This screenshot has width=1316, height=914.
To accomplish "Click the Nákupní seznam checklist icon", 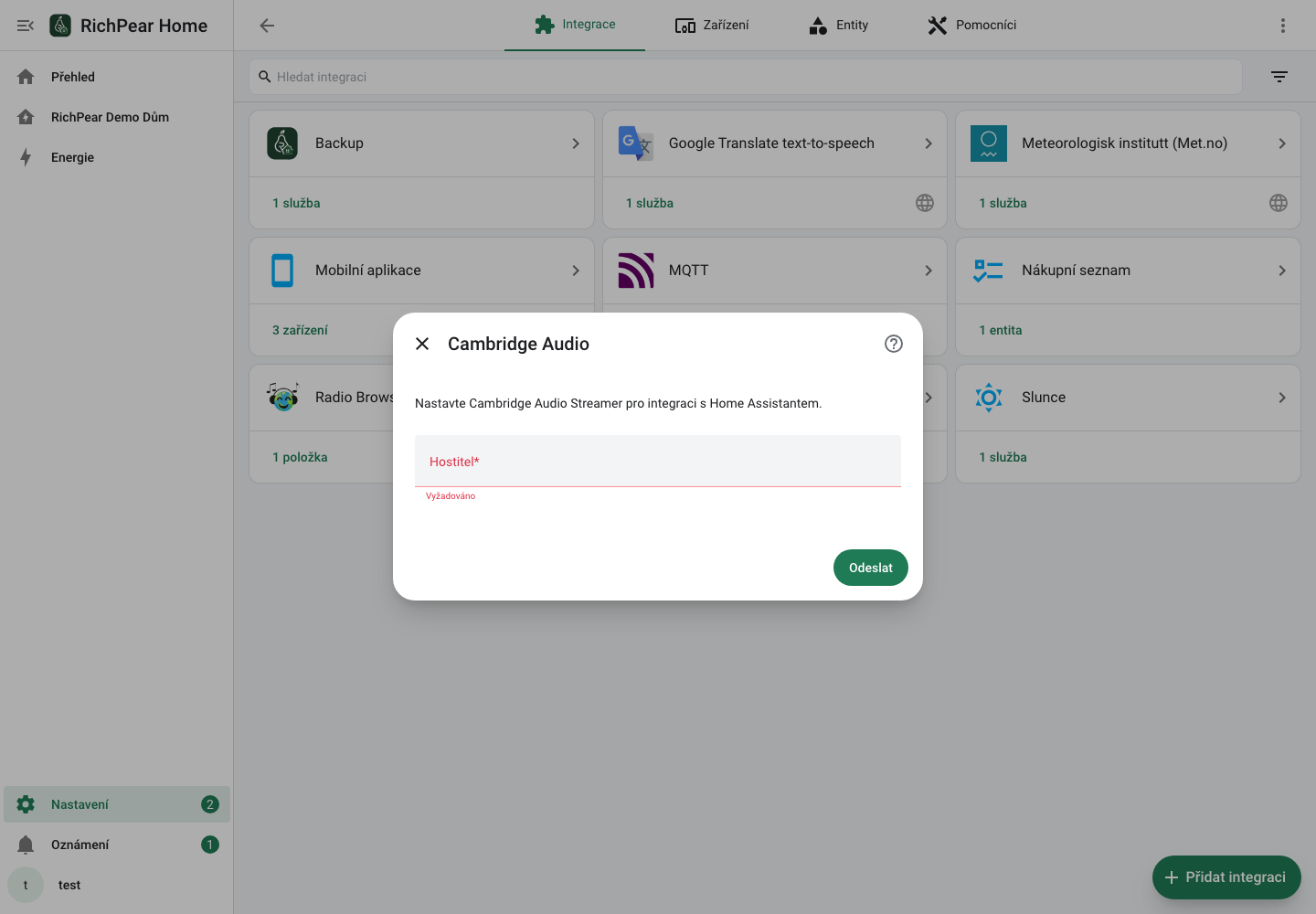I will point(989,271).
